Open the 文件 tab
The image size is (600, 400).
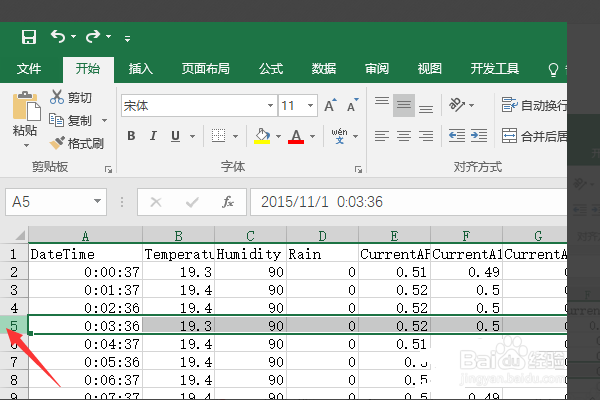coord(29,69)
